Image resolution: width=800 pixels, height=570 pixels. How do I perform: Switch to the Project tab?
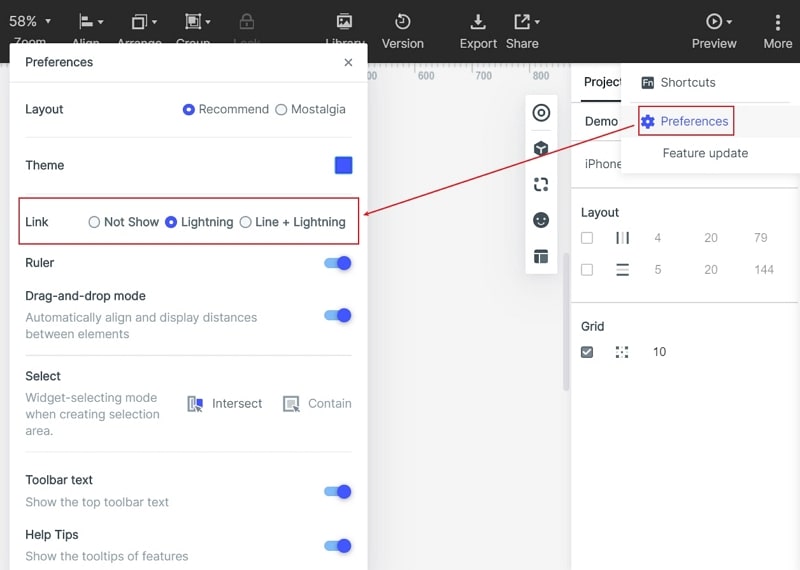(602, 82)
